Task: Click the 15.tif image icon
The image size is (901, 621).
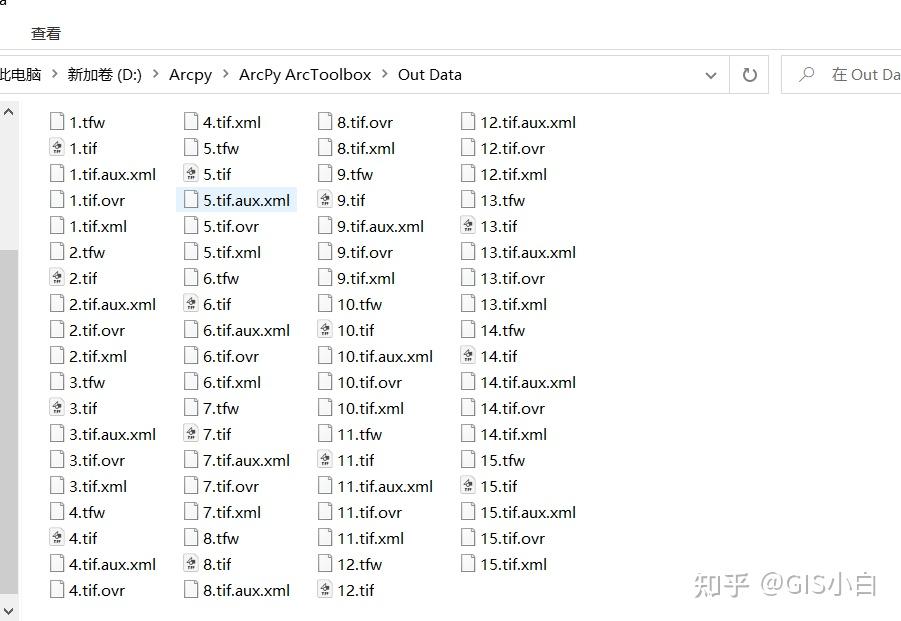Action: (x=468, y=486)
